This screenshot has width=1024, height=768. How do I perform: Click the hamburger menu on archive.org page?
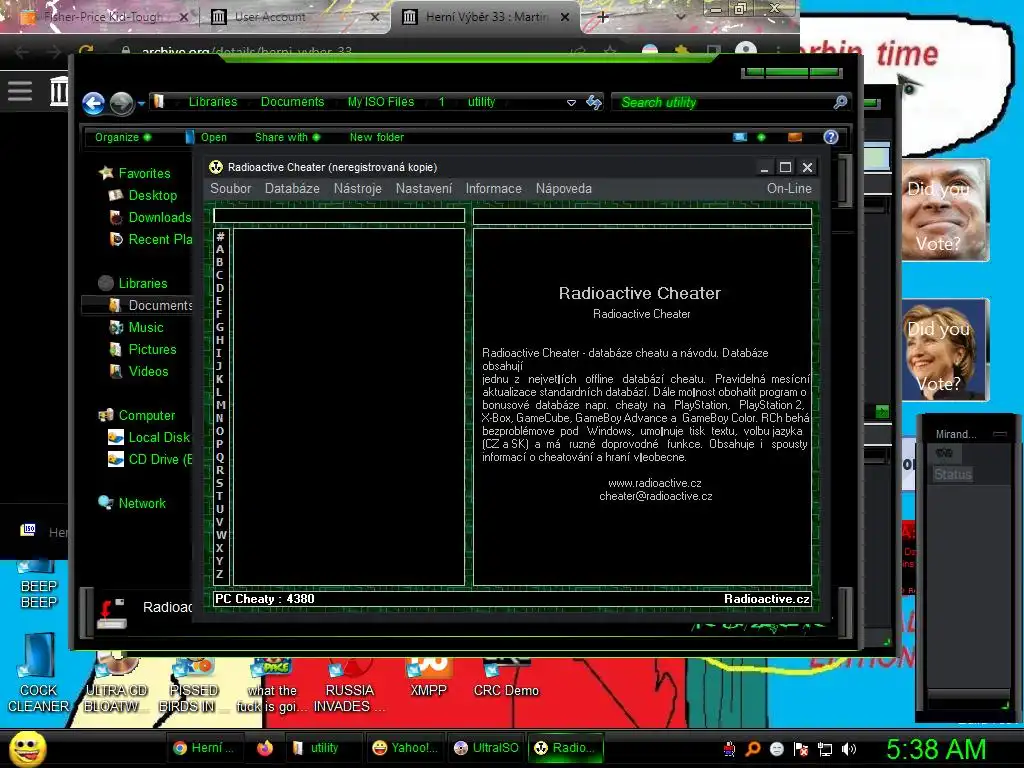tap(20, 91)
